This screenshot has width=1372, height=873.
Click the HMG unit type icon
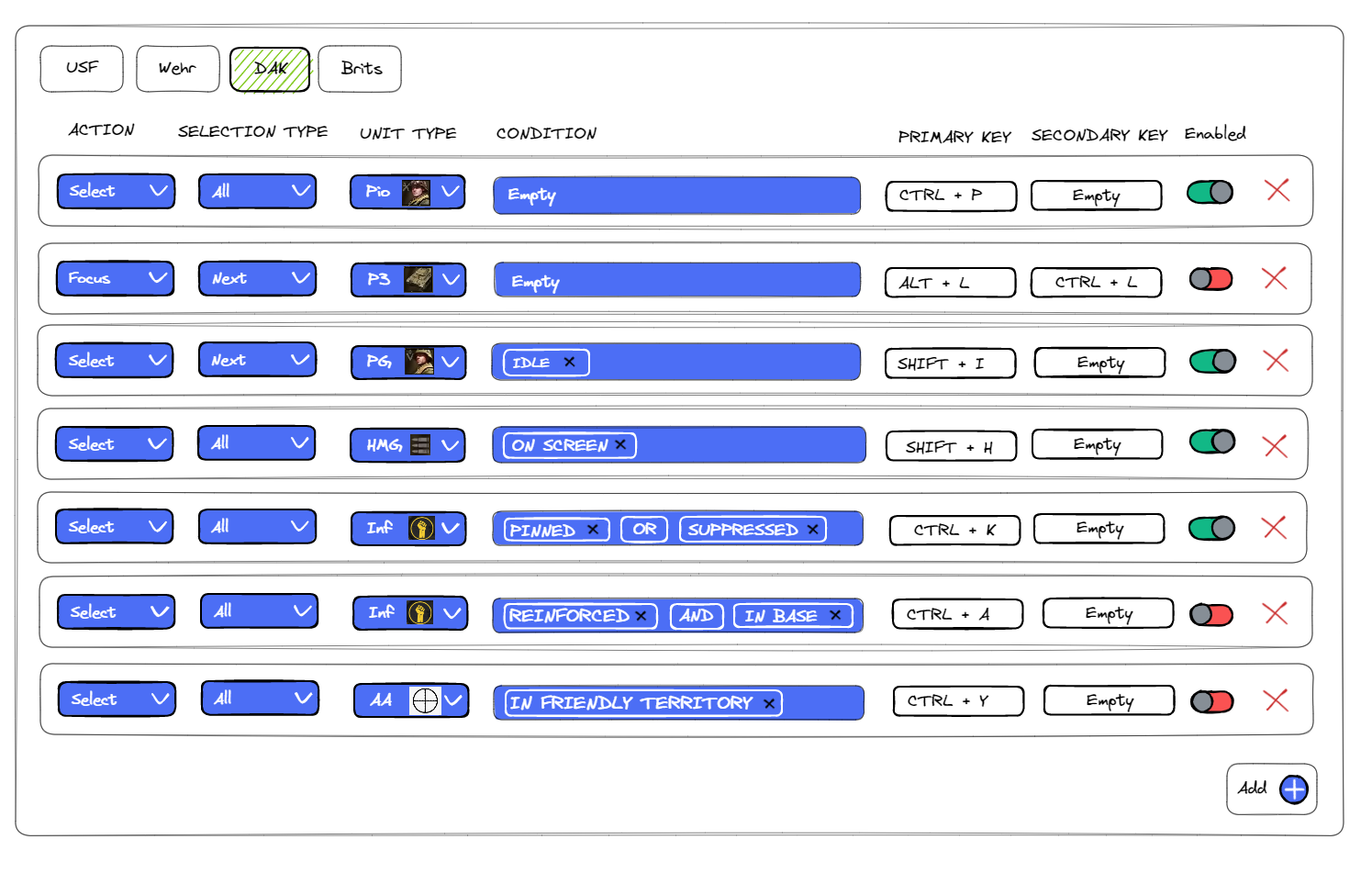(420, 445)
